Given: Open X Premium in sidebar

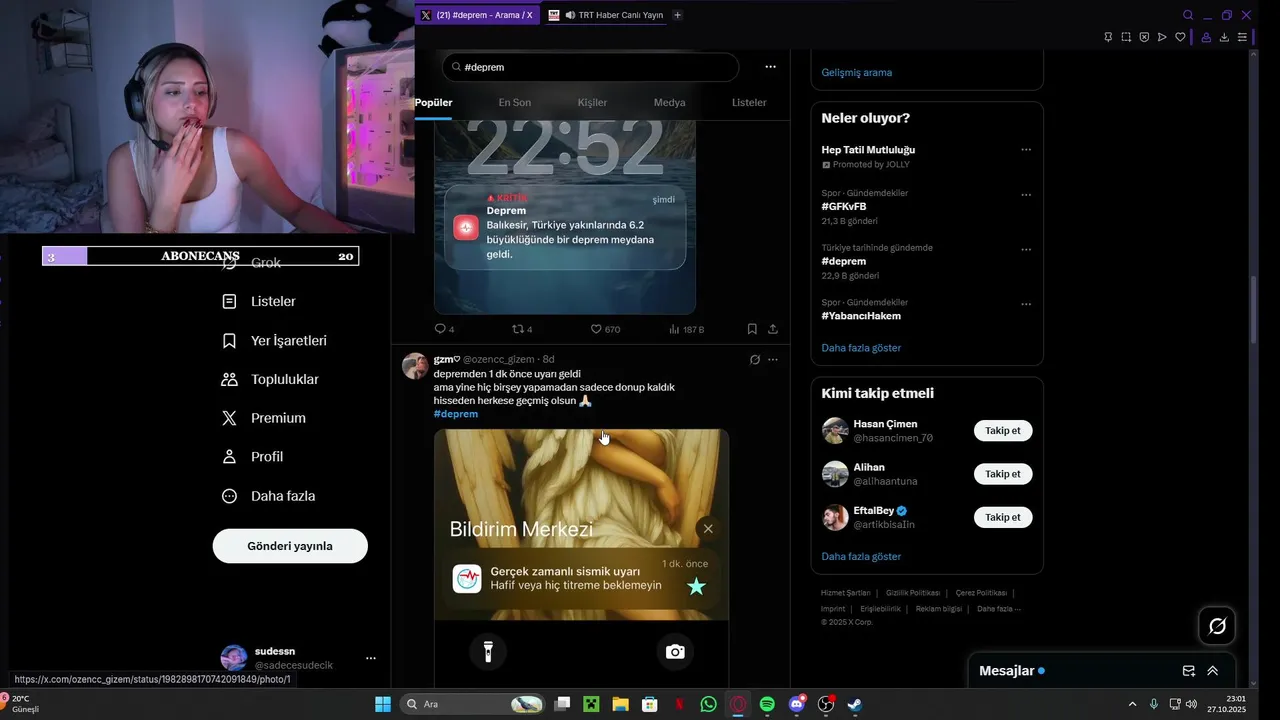Looking at the screenshot, I should [x=264, y=418].
